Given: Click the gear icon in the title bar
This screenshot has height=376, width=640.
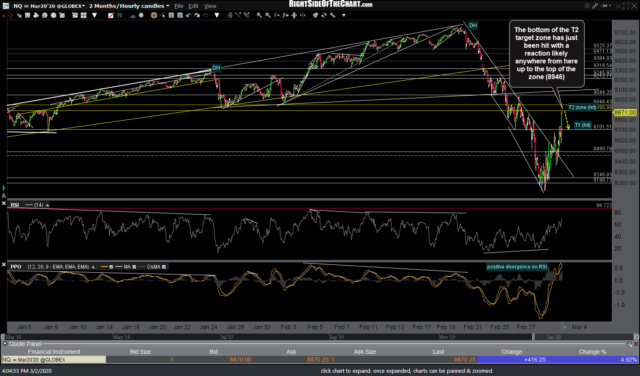Looking at the screenshot, I should (x=587, y=6).
